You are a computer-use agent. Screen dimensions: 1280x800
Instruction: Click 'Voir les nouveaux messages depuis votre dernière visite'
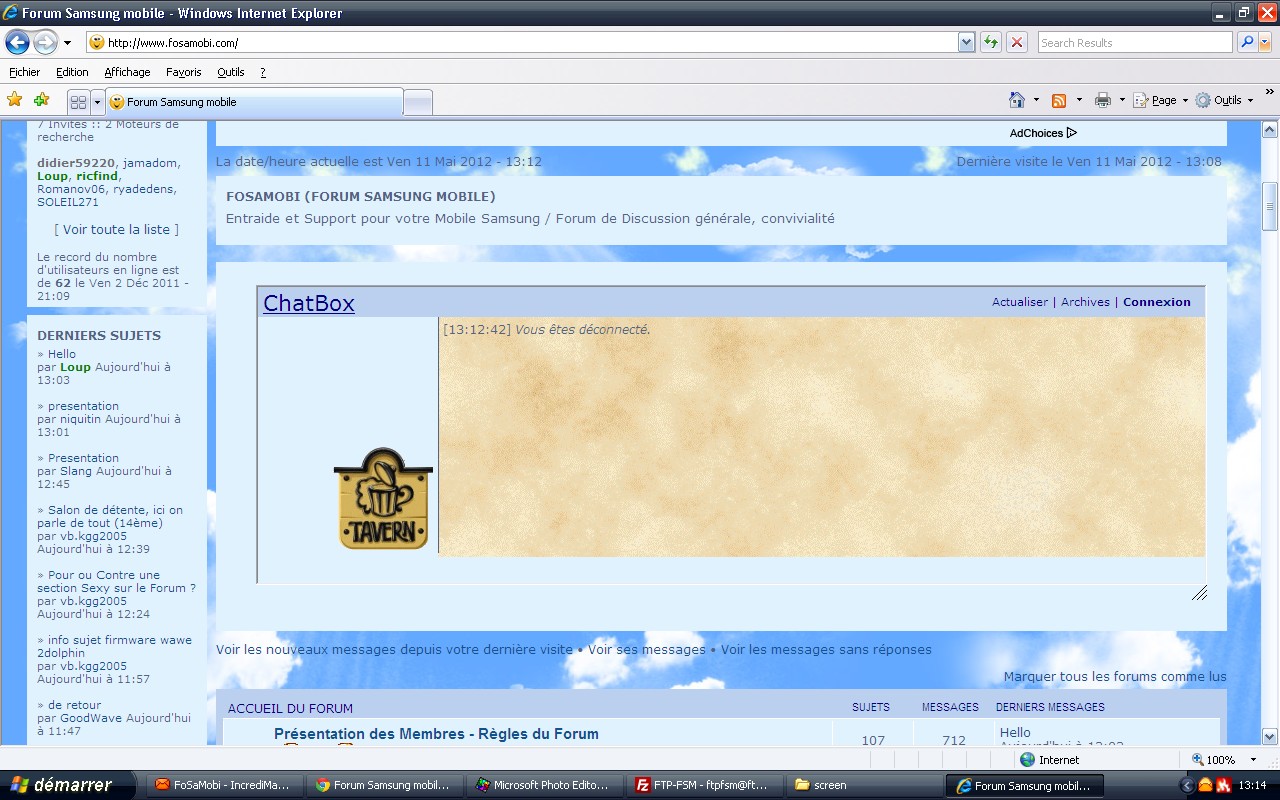(x=394, y=649)
